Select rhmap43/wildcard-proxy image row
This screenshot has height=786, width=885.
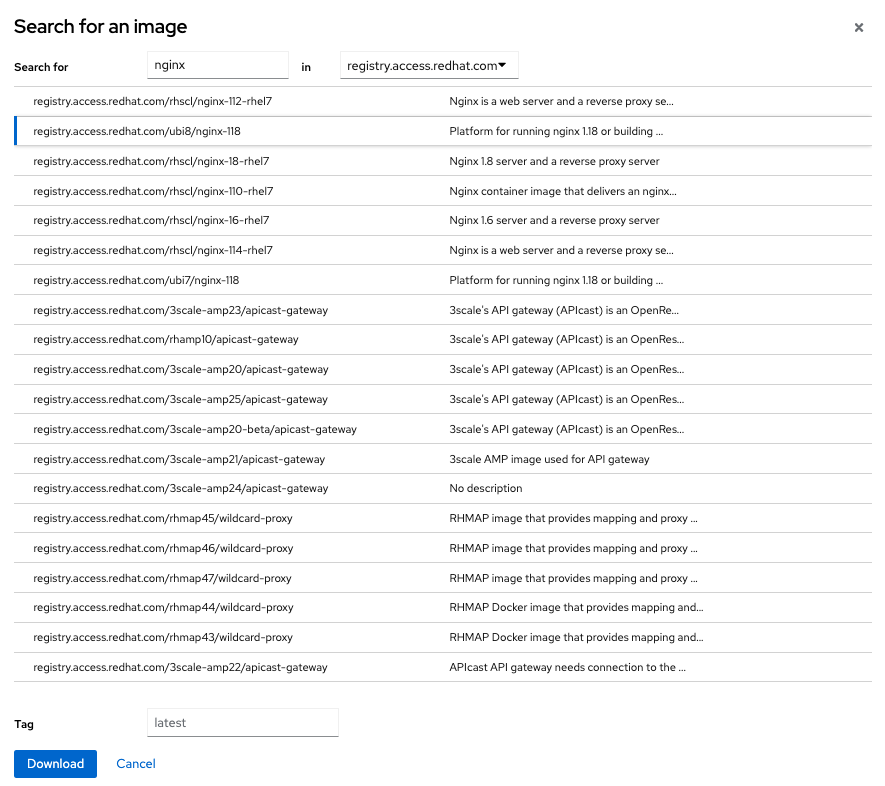(x=442, y=637)
